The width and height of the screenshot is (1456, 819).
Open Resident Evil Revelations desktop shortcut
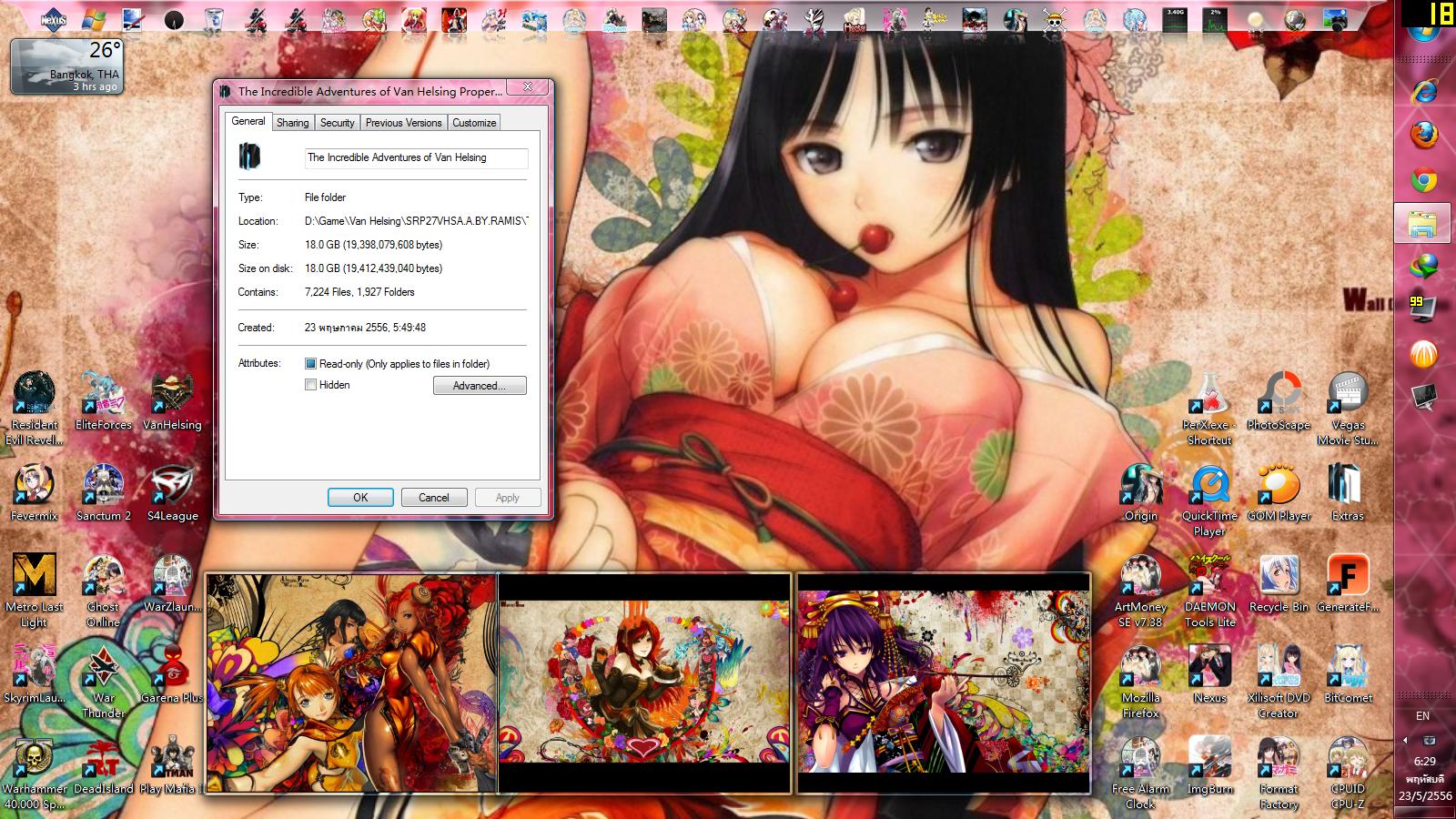pos(34,409)
